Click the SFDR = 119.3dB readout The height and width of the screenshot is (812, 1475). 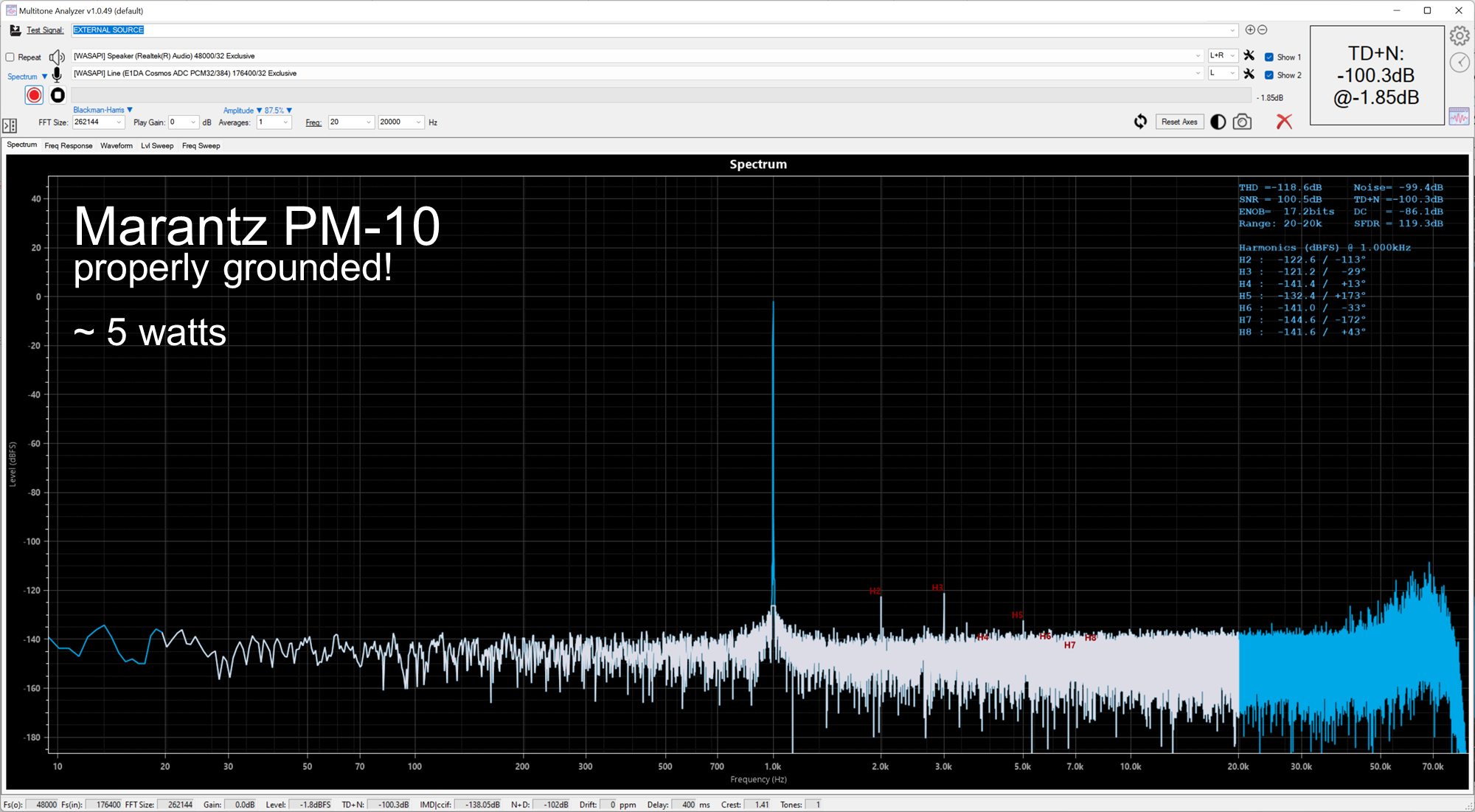[1398, 223]
